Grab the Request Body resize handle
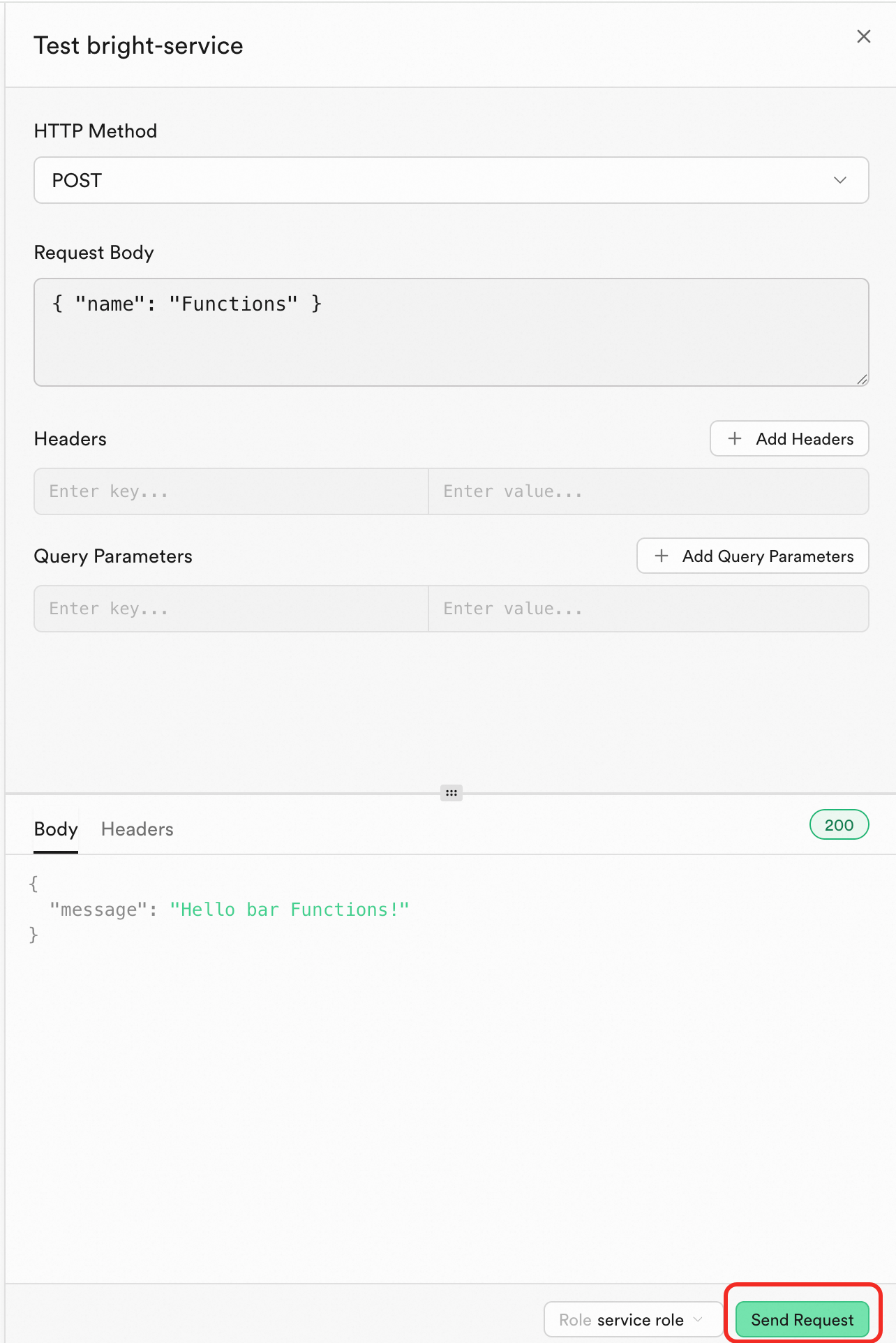The height and width of the screenshot is (1343, 896). pyautogui.click(x=862, y=379)
